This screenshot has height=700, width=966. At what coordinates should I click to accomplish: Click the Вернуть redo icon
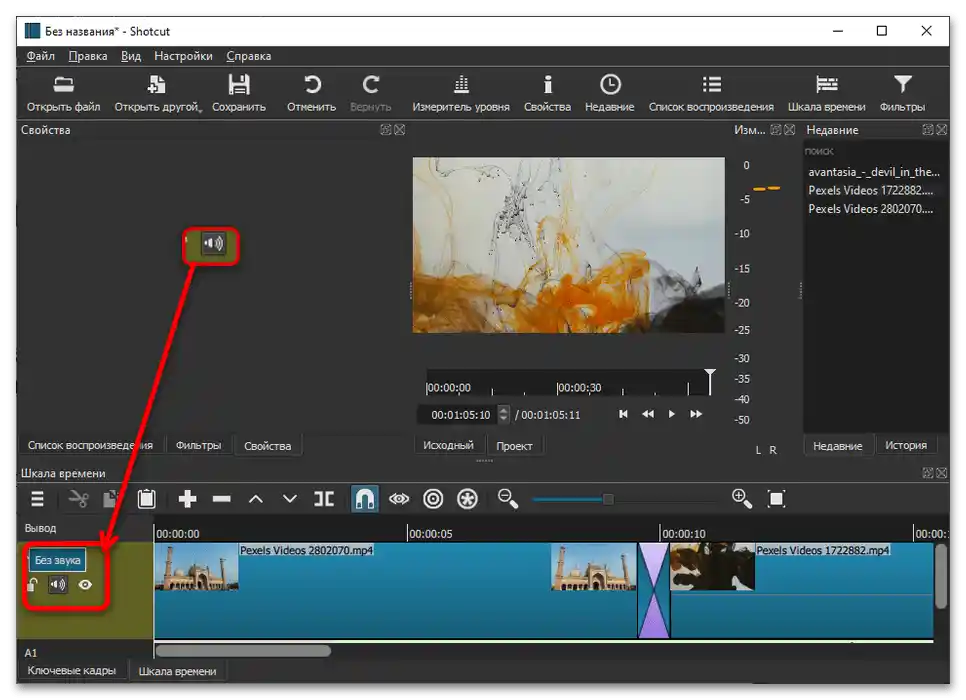[370, 84]
